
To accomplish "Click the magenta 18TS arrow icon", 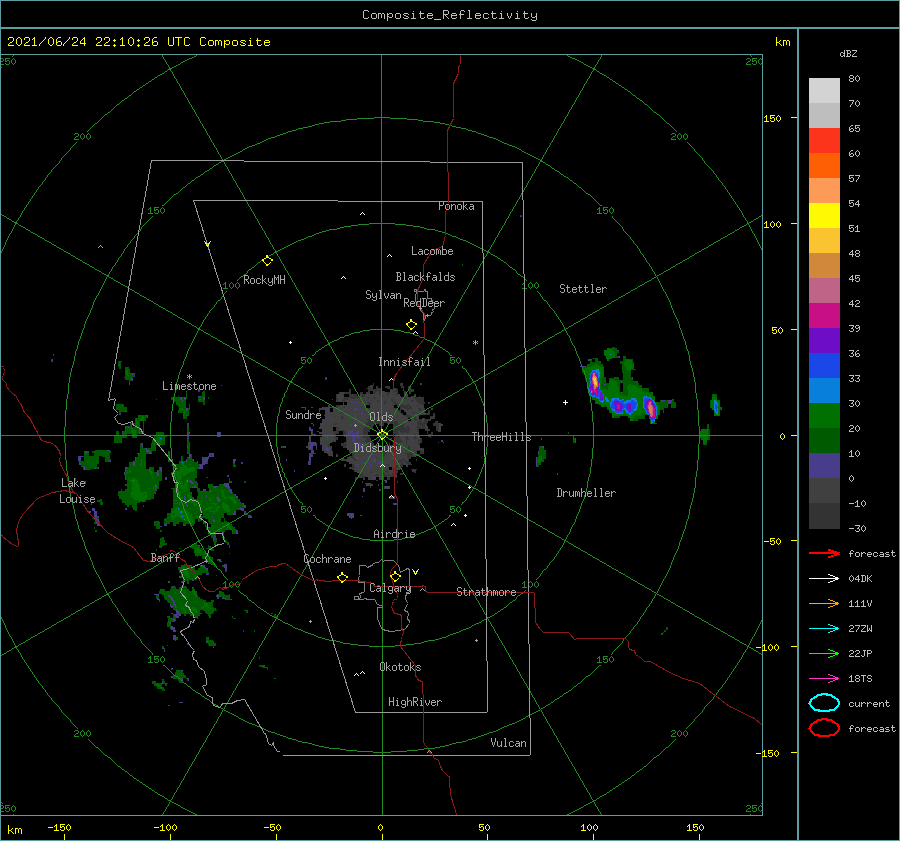I will tap(824, 679).
